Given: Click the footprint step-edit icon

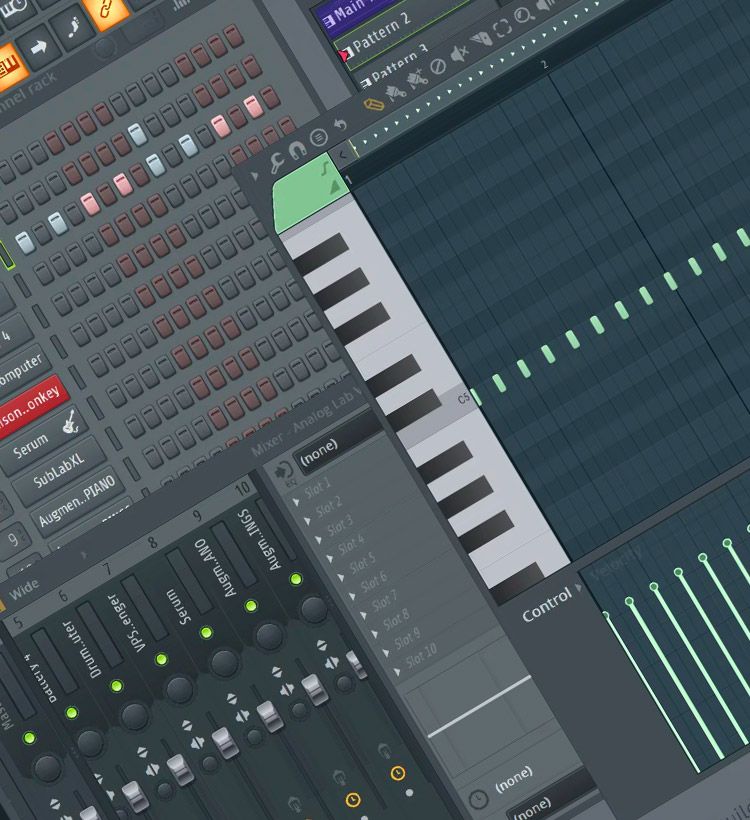Looking at the screenshot, I should click(x=74, y=28).
